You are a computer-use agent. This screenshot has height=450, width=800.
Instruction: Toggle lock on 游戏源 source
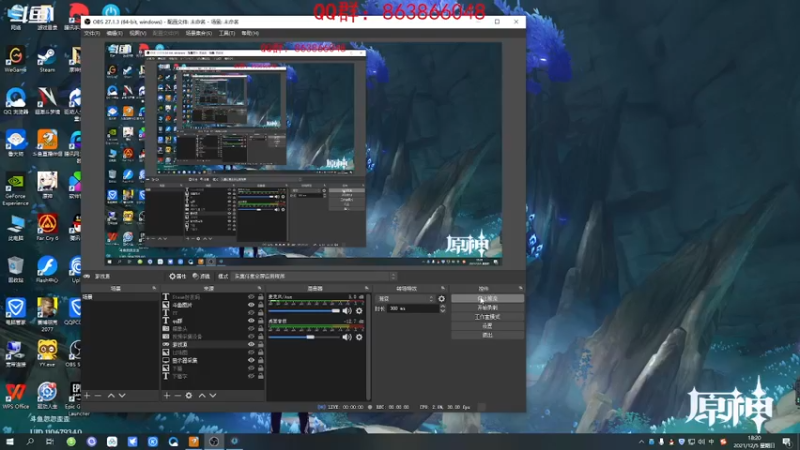(261, 344)
